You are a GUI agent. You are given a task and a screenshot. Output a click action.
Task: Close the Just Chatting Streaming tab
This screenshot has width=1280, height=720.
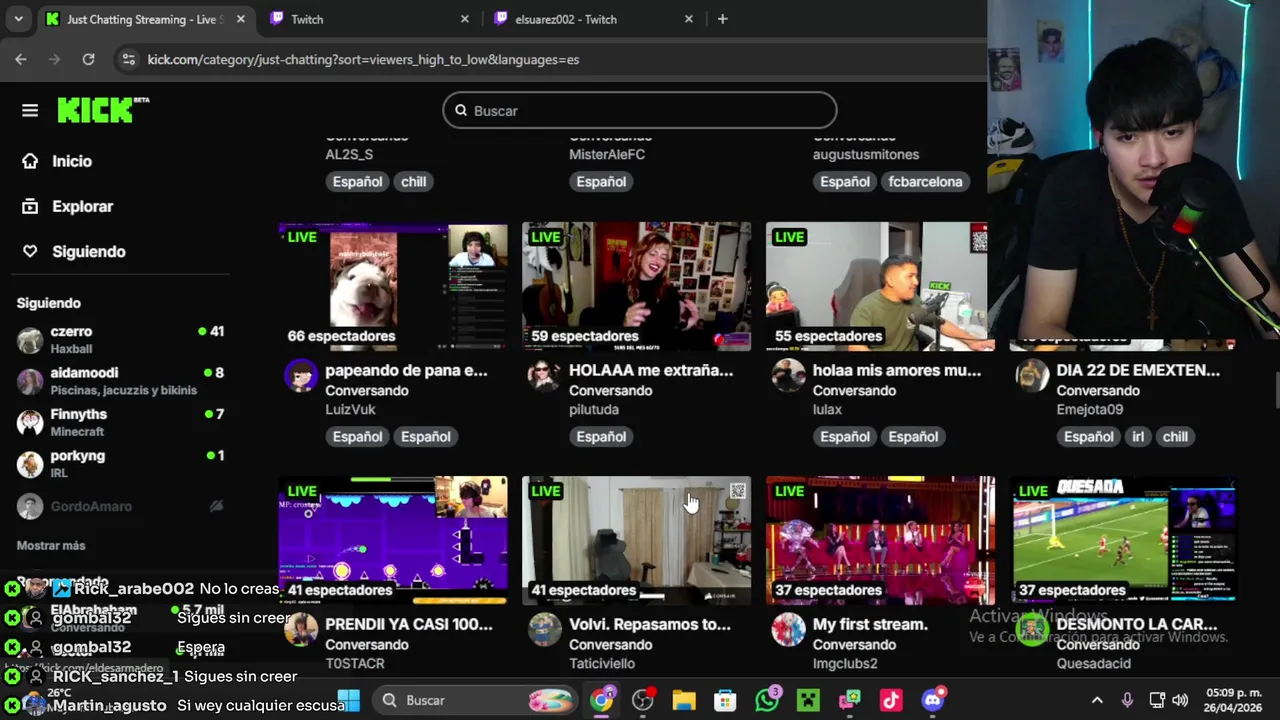coord(241,19)
